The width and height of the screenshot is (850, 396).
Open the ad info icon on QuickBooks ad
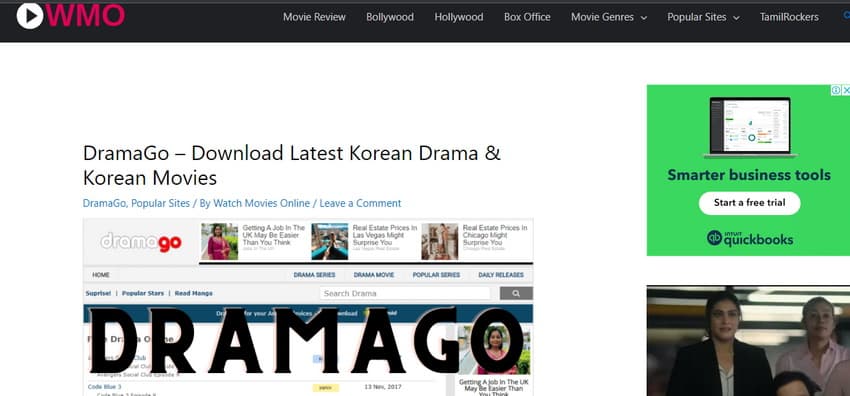[836, 90]
